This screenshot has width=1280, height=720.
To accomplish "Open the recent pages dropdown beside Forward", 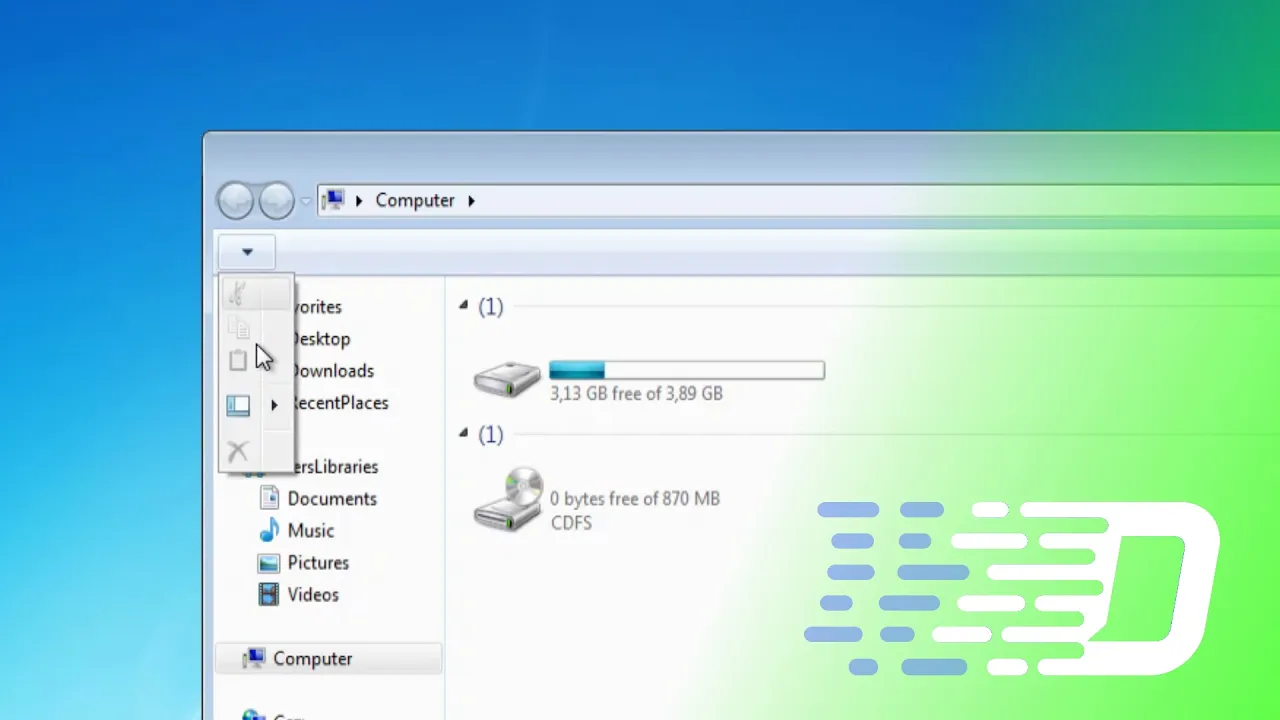I will [305, 201].
